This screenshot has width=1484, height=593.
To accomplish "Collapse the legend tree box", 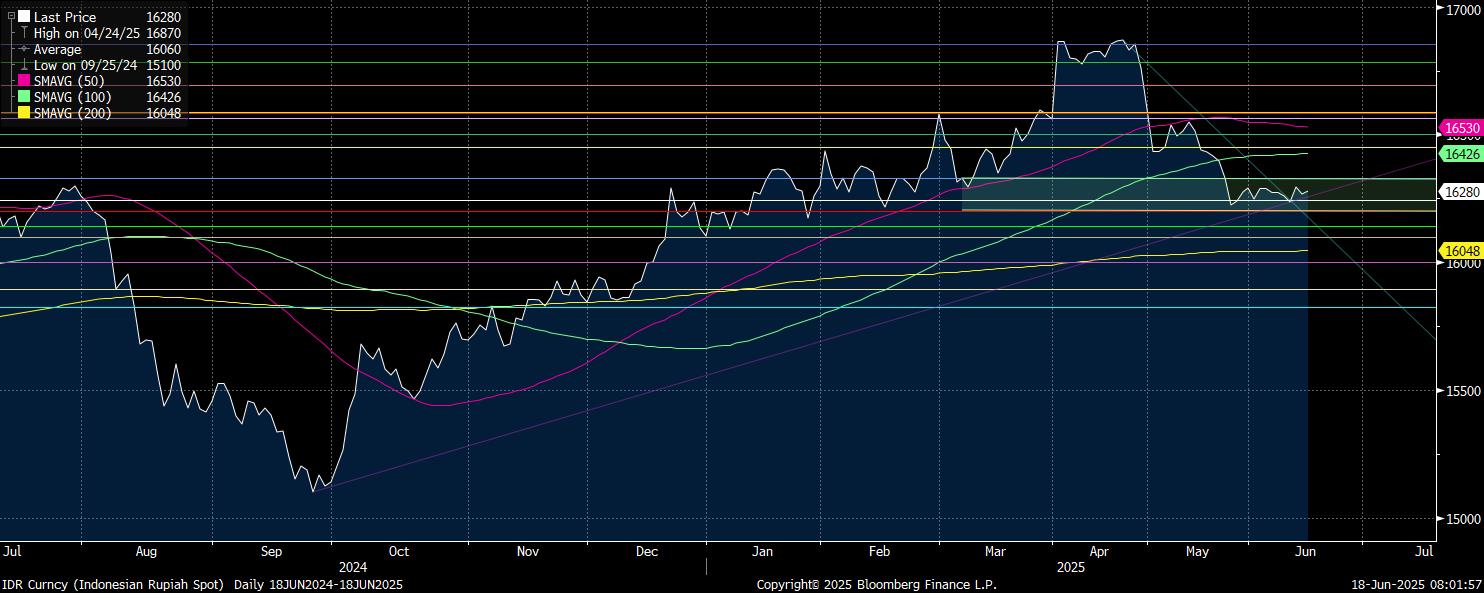I will pos(11,17).
